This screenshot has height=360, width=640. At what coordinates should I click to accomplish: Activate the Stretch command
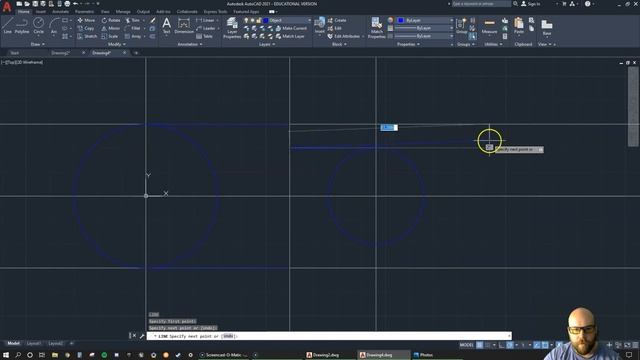(x=87, y=36)
